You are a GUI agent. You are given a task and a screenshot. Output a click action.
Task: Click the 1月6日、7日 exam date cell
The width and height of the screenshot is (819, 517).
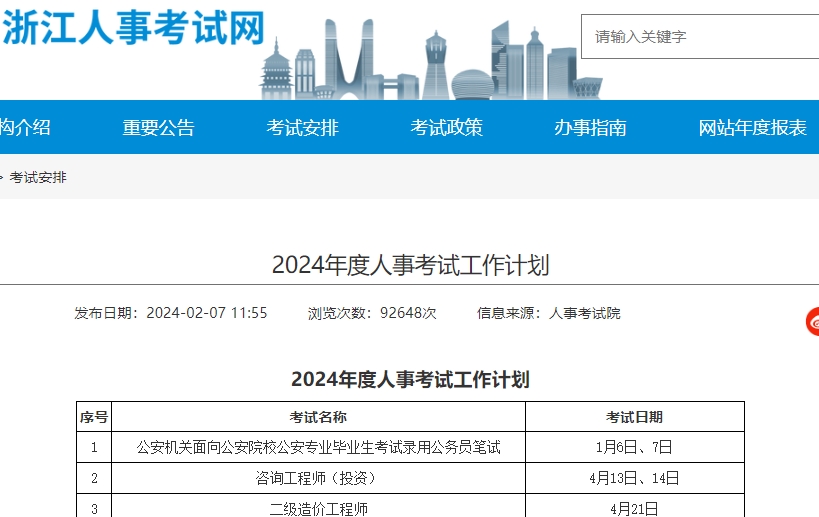click(x=634, y=447)
